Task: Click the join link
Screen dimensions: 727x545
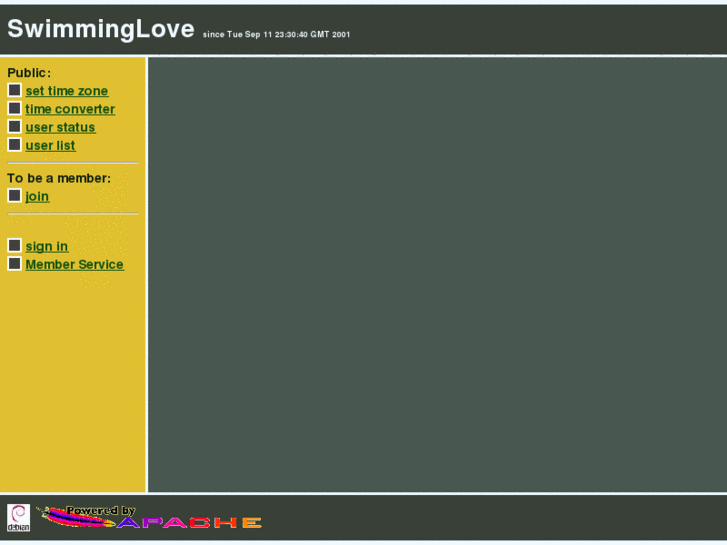Action: [37, 196]
